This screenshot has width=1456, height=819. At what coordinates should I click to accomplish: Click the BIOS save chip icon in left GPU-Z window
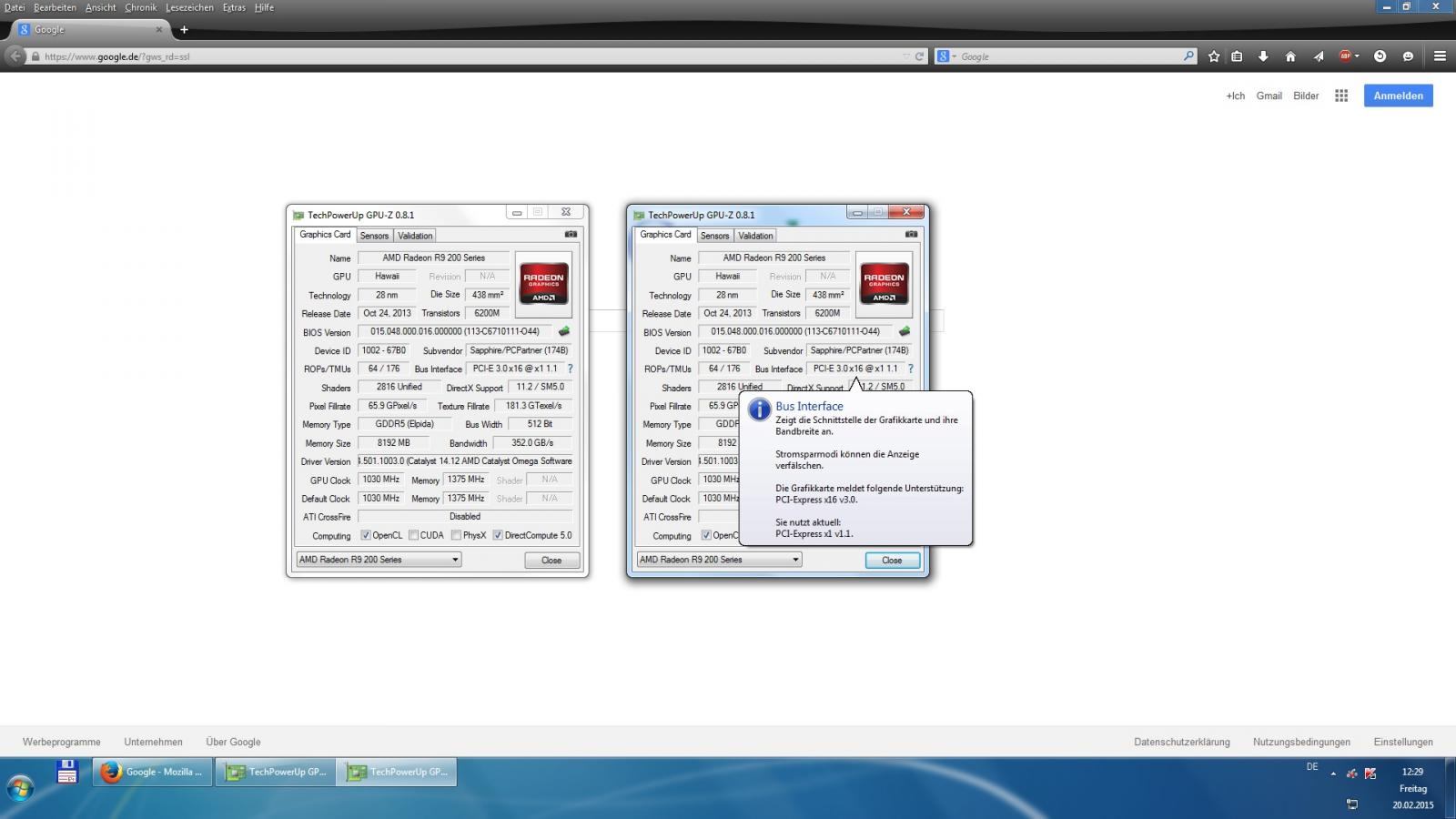[x=563, y=331]
